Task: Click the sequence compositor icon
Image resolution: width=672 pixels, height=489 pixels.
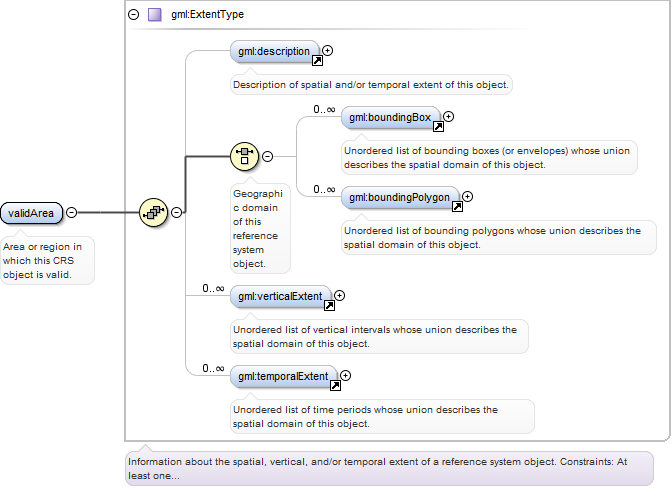Action: coord(153,213)
